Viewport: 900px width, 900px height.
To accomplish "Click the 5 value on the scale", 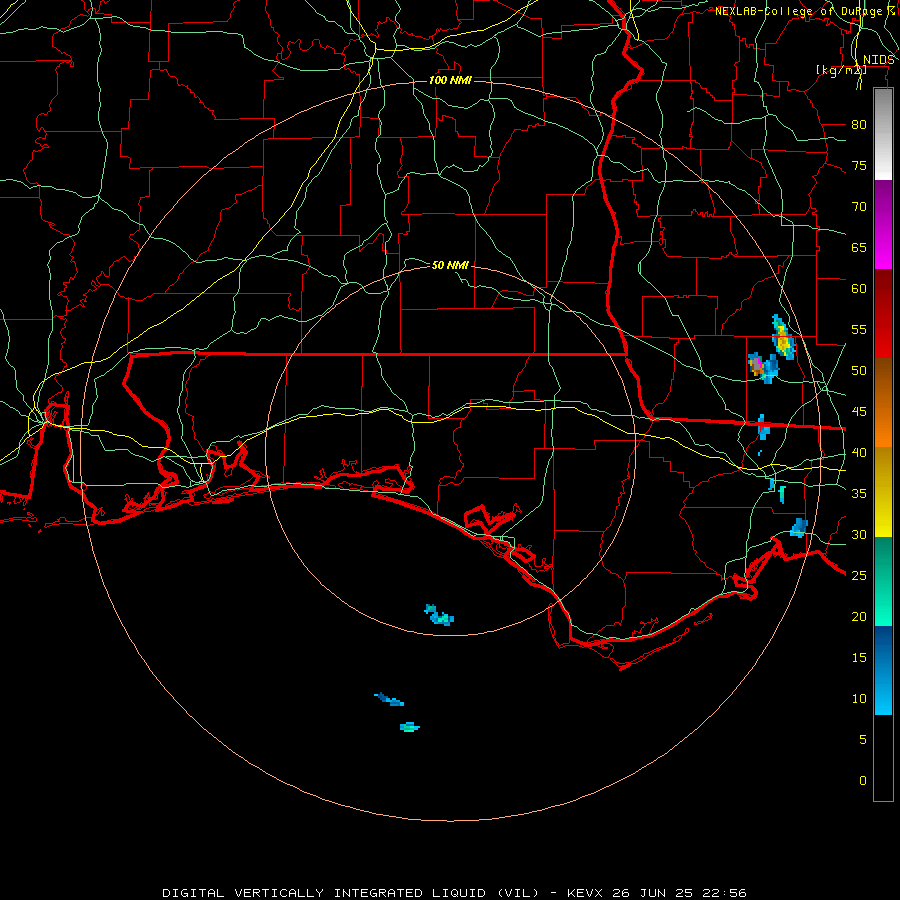I will tap(863, 739).
